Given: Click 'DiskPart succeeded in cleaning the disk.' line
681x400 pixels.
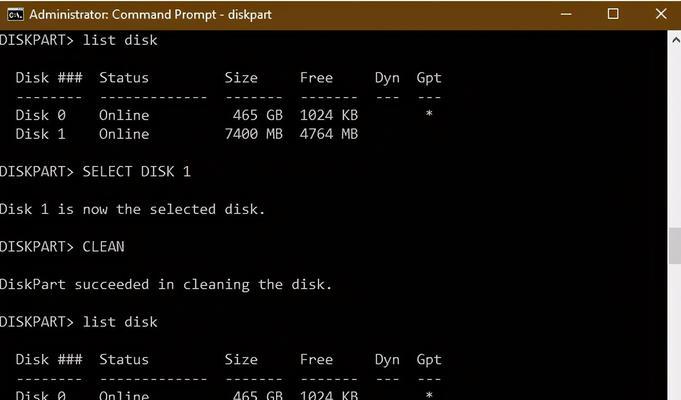Looking at the screenshot, I should coord(166,284).
